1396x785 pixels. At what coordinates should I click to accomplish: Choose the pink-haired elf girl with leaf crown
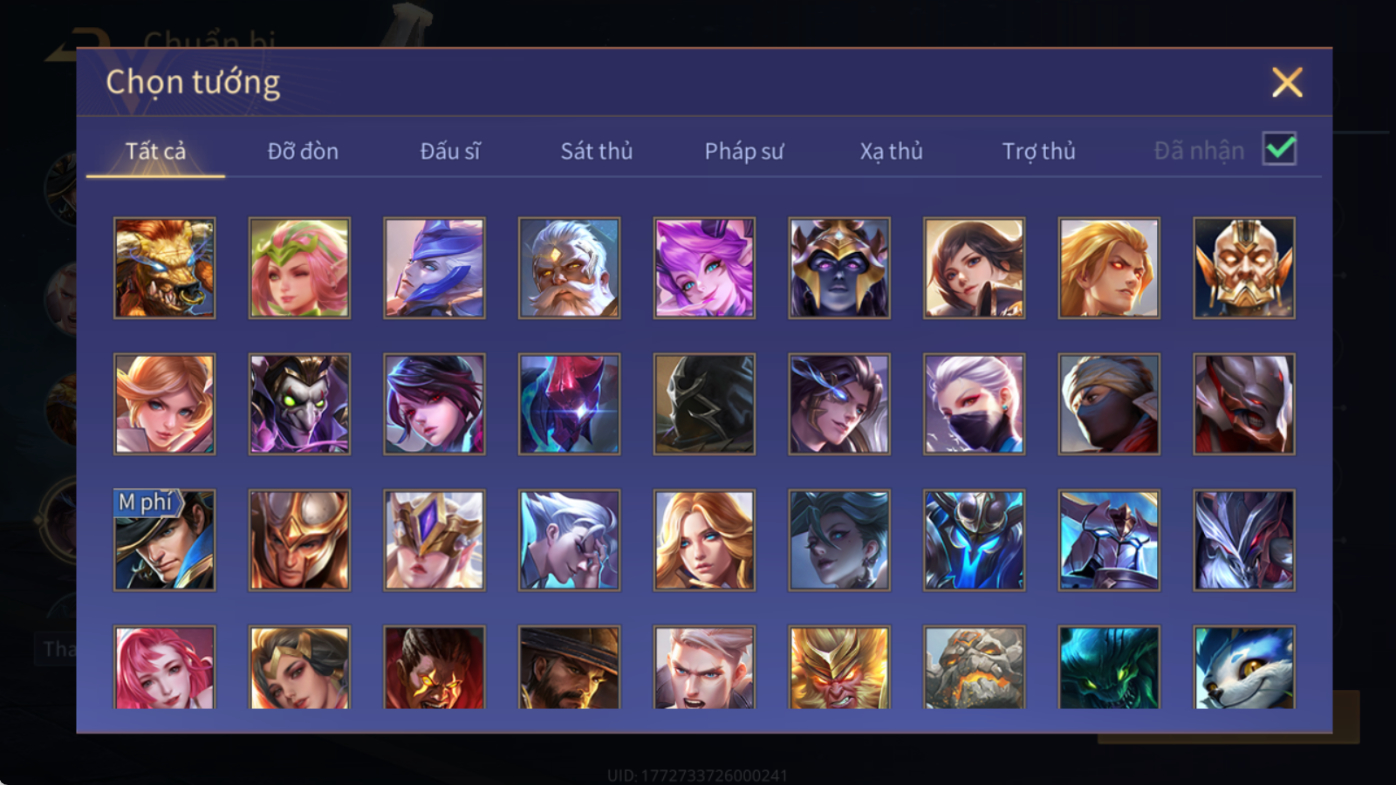[x=299, y=268]
